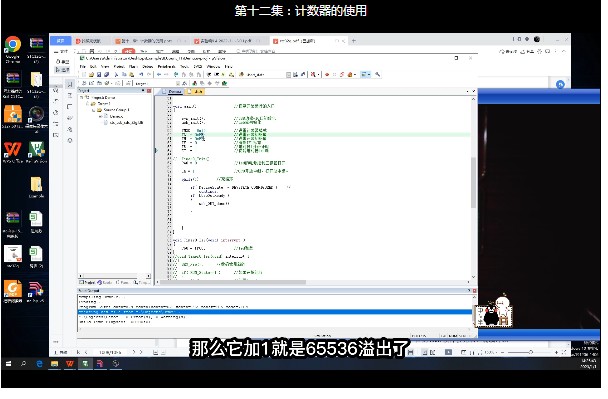608x399 pixels.
Task: Click the Keil Build target icon
Action: pos(92,83)
